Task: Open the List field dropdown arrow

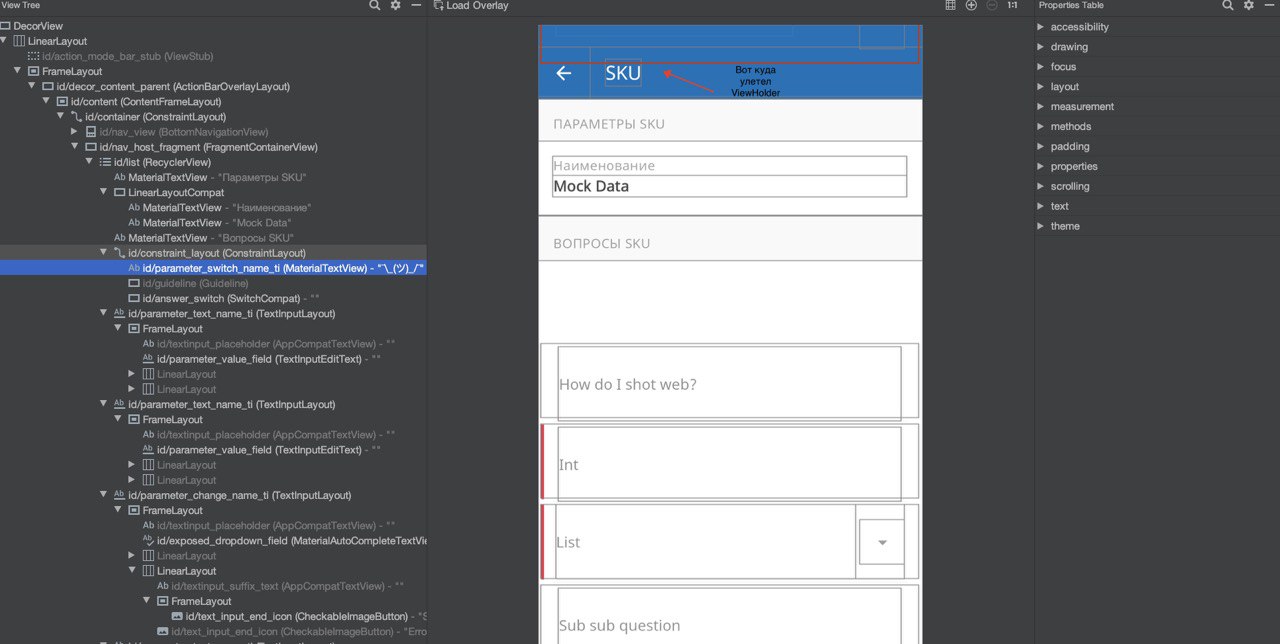Action: pos(882,542)
